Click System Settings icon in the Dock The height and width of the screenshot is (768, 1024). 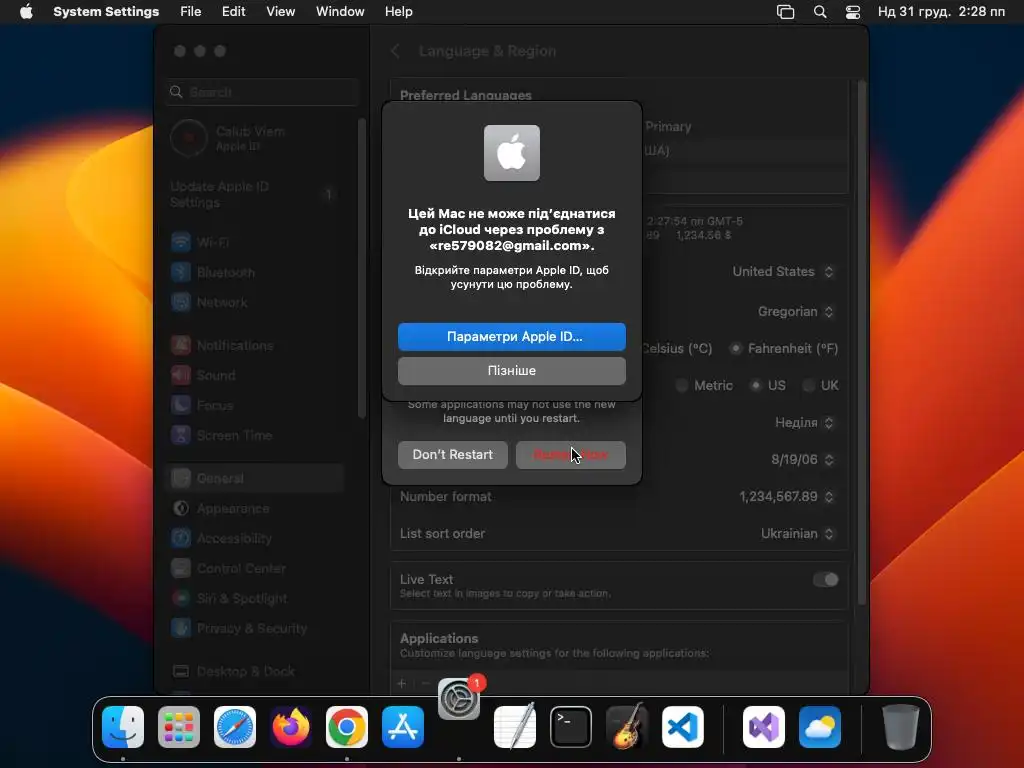458,699
